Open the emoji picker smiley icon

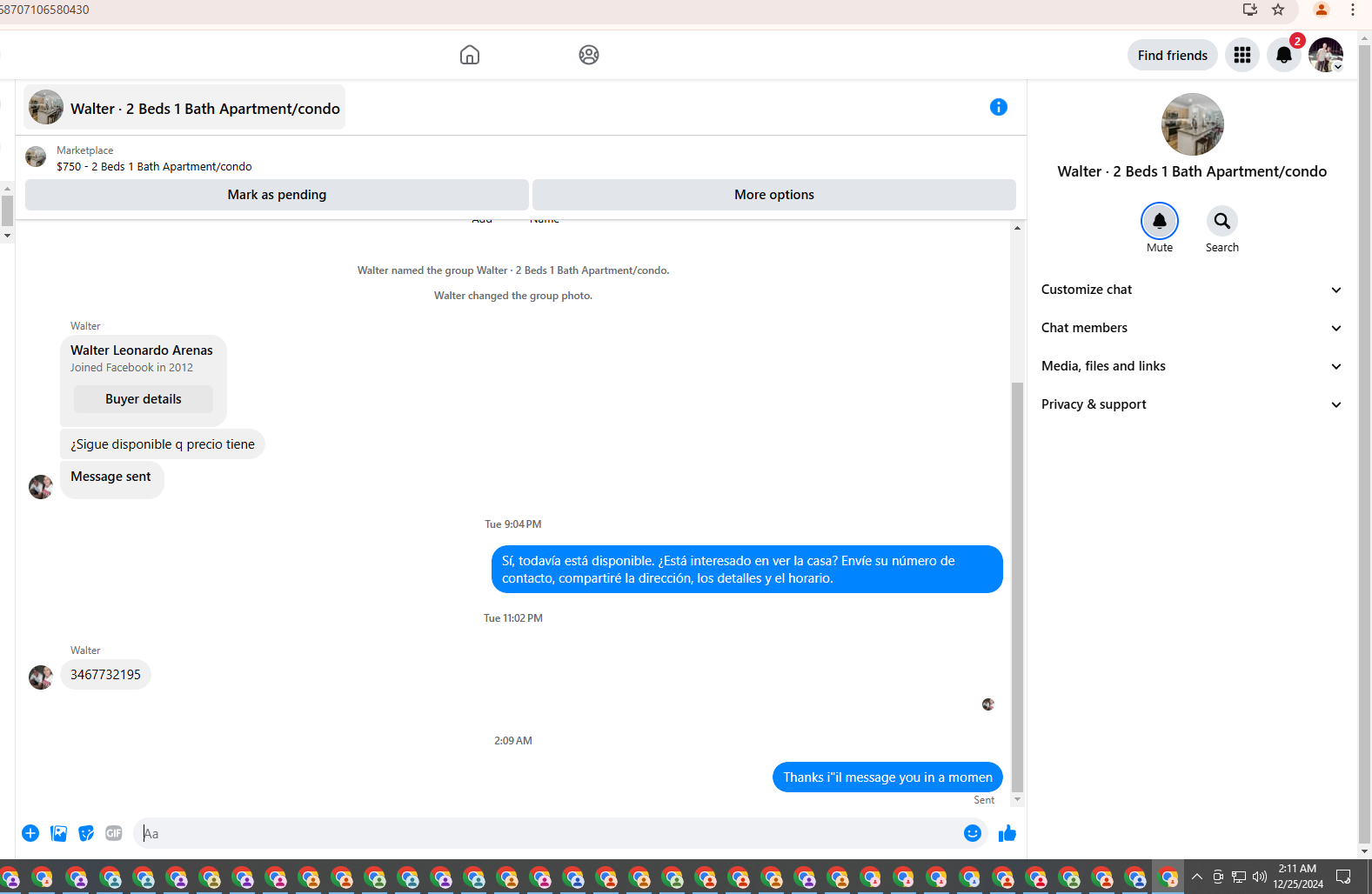(973, 833)
